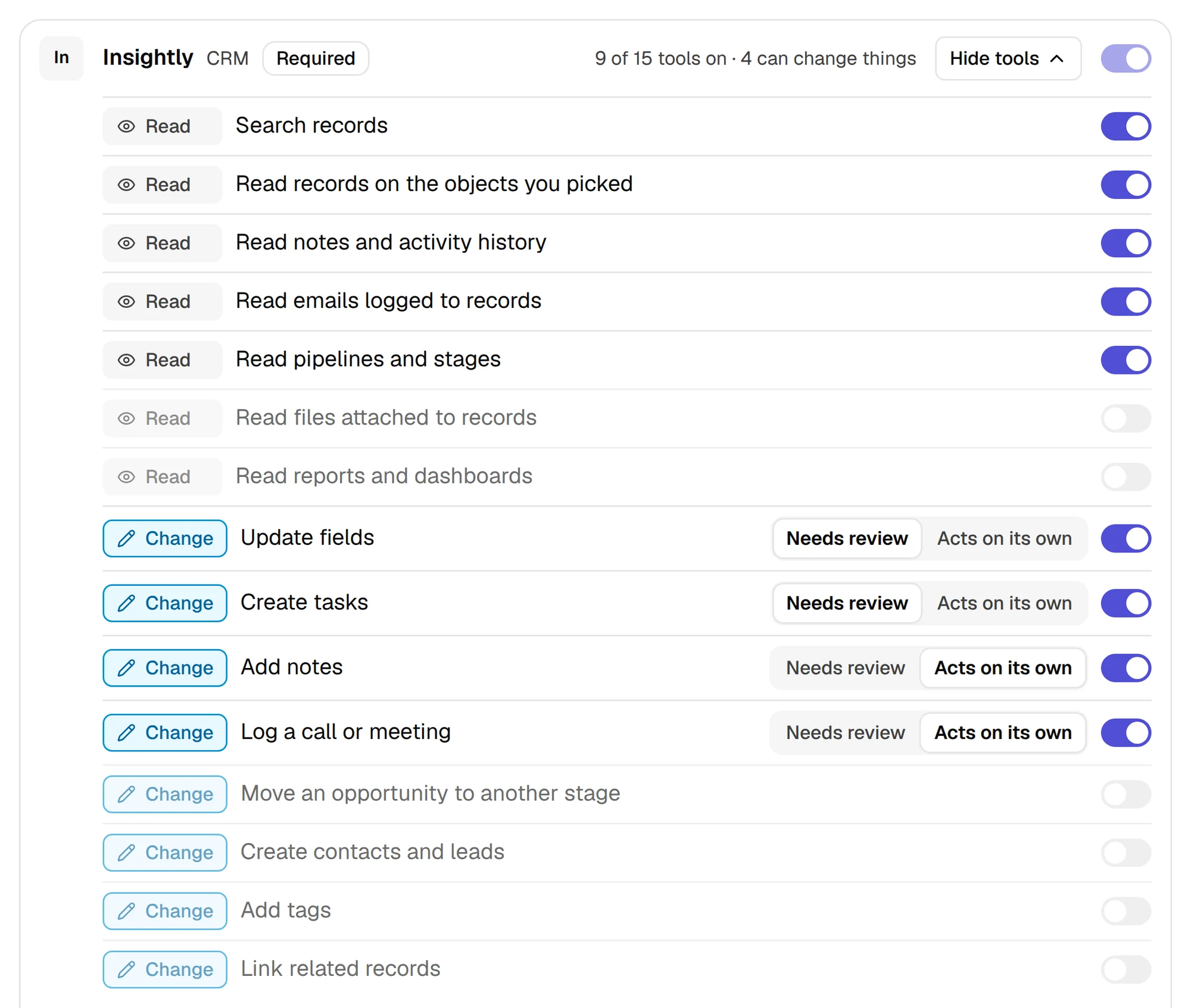Click pencil icon on Create tasks row
1191x1008 pixels.
click(x=126, y=603)
